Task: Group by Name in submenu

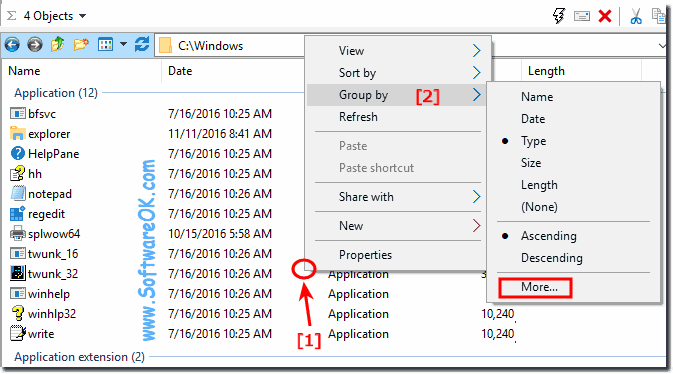Action: [573, 97]
